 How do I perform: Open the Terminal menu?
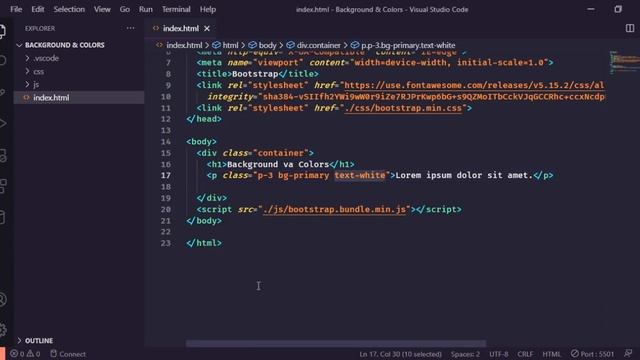(x=176, y=9)
